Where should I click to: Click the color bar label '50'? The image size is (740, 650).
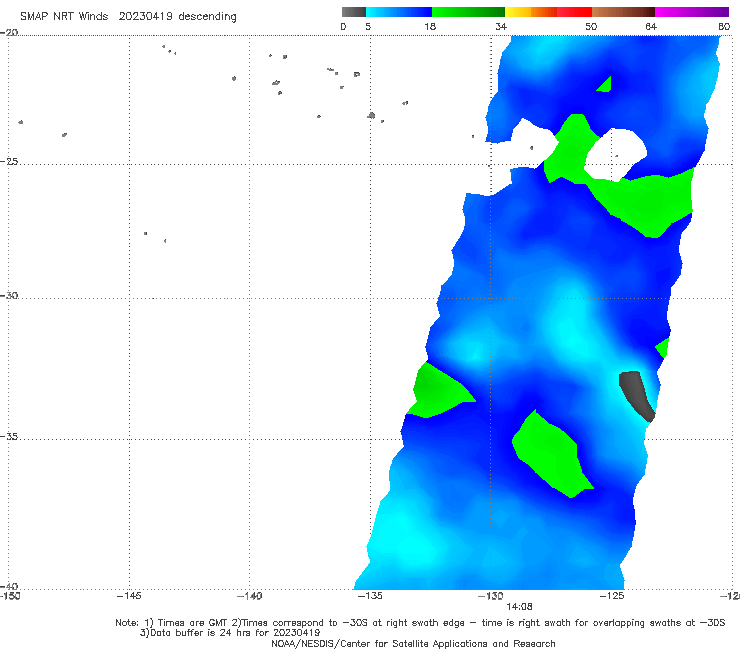[x=591, y=26]
